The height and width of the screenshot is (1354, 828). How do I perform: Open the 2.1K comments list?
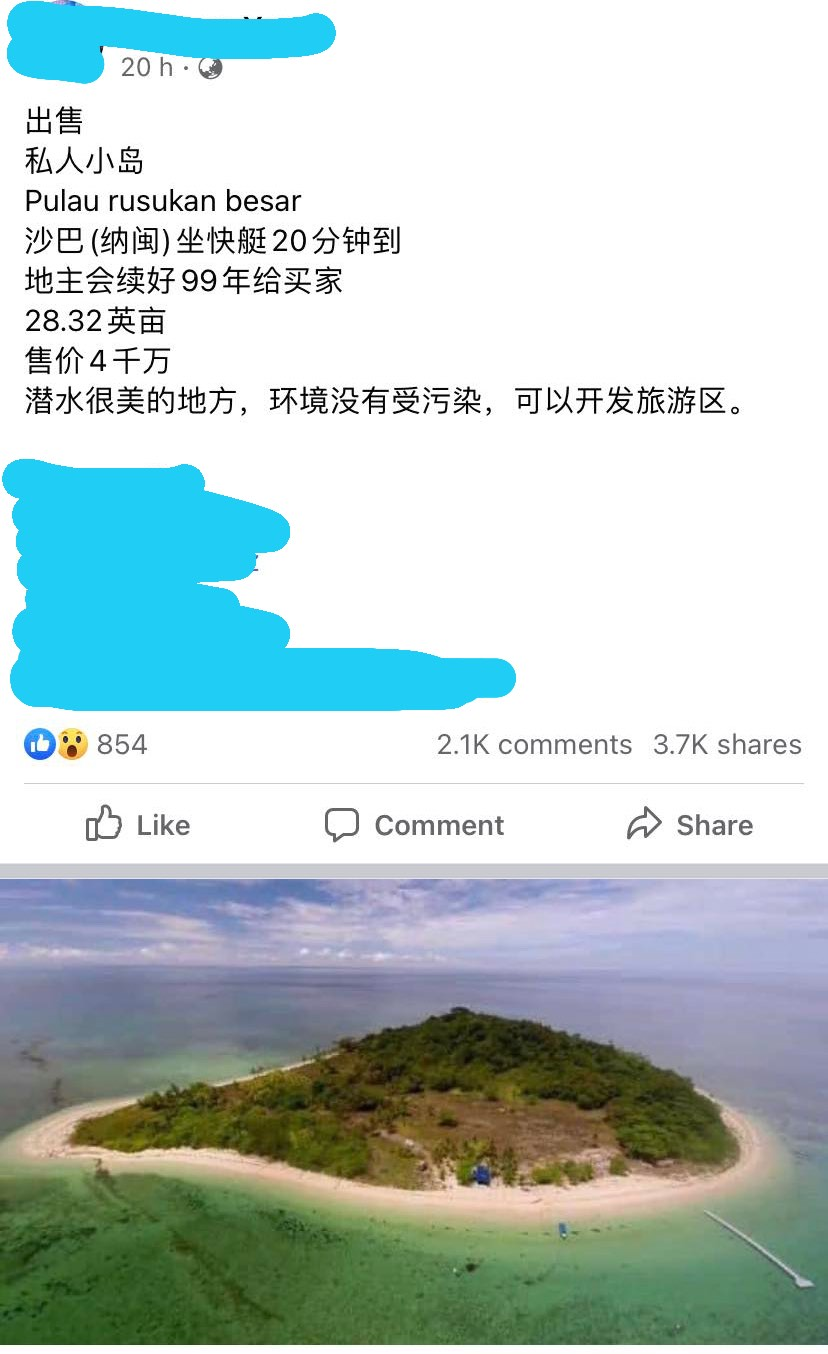tap(534, 745)
